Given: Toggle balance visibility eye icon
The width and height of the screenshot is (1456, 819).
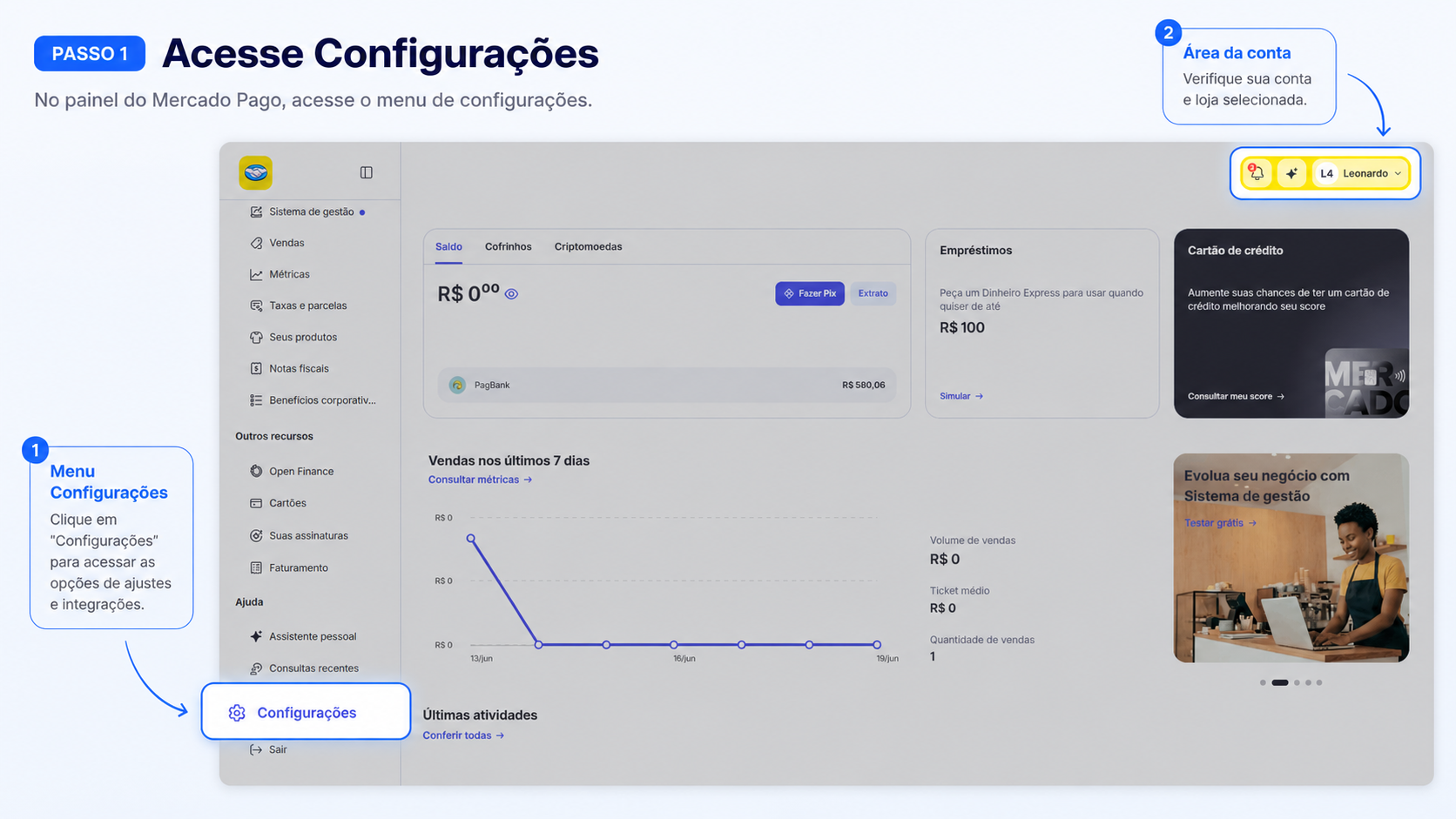Looking at the screenshot, I should [511, 294].
